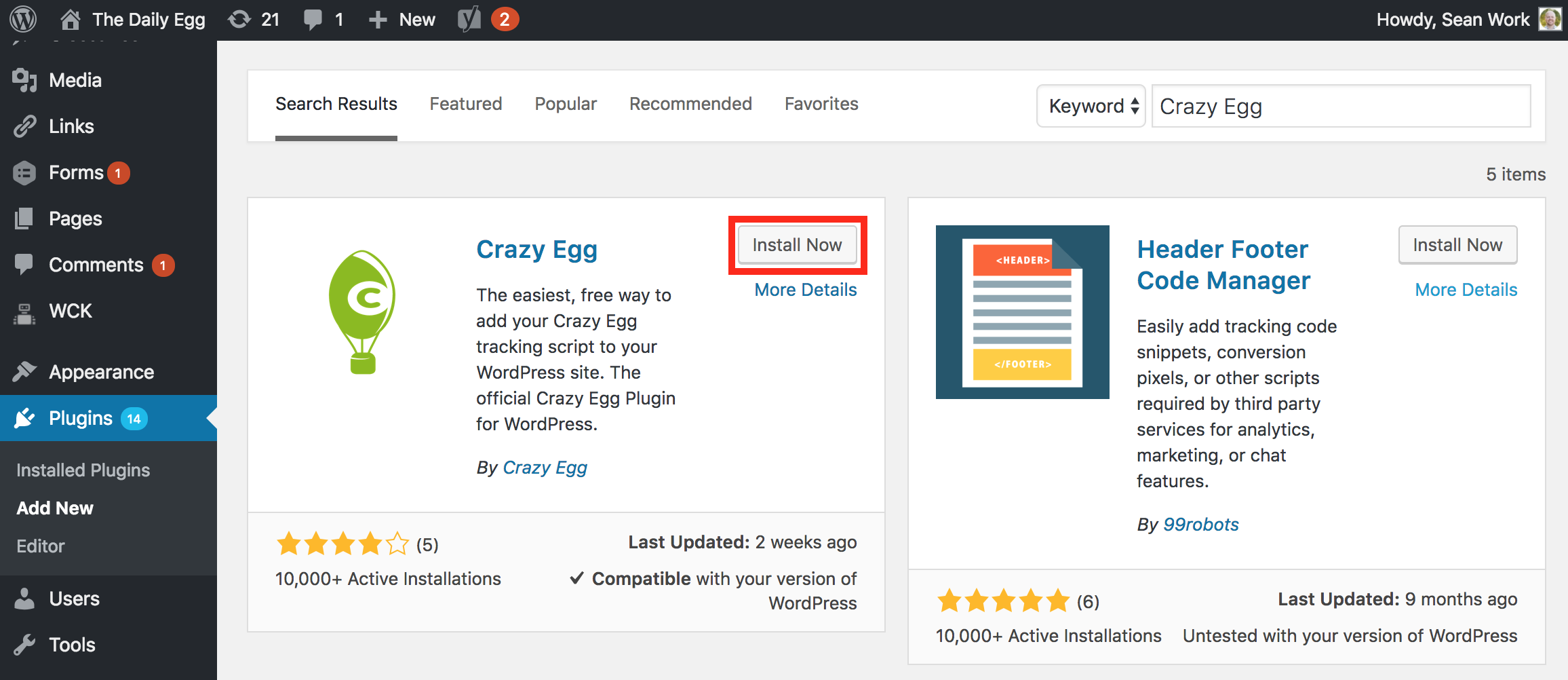Click Crazy Egg's 10,000+ Active Installations text
The width and height of the screenshot is (1568, 680).
[x=388, y=579]
